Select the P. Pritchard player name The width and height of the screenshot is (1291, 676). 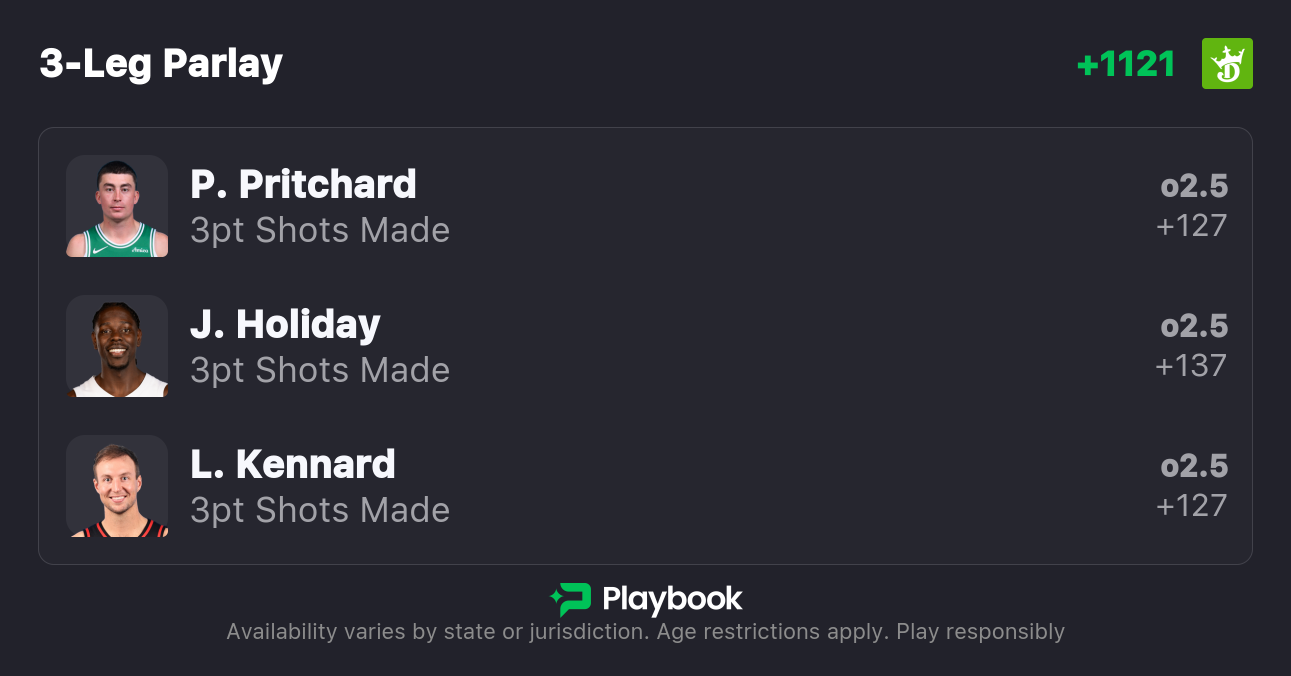point(303,185)
